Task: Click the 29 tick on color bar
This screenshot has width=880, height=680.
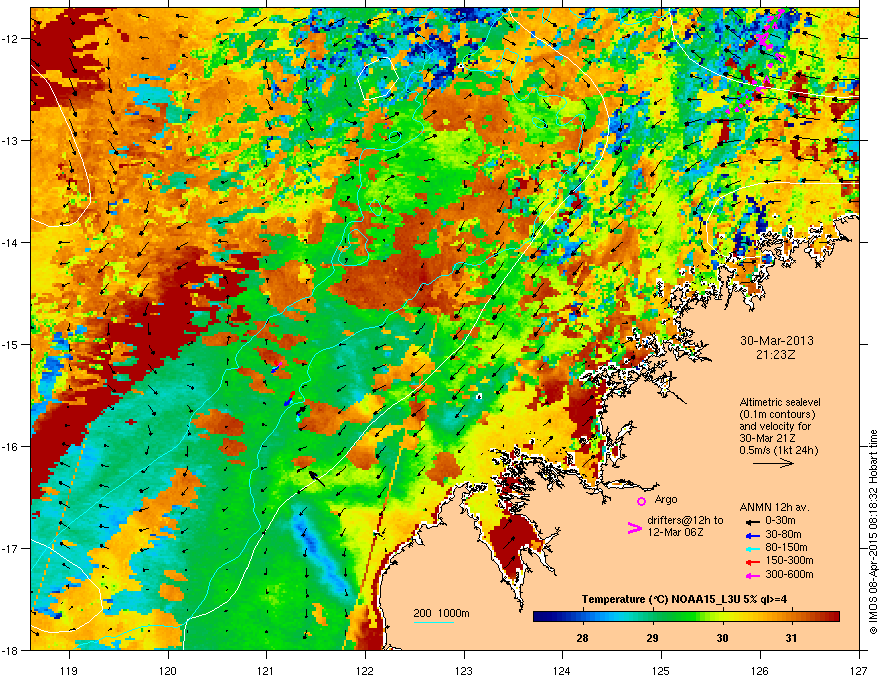Action: point(652,638)
